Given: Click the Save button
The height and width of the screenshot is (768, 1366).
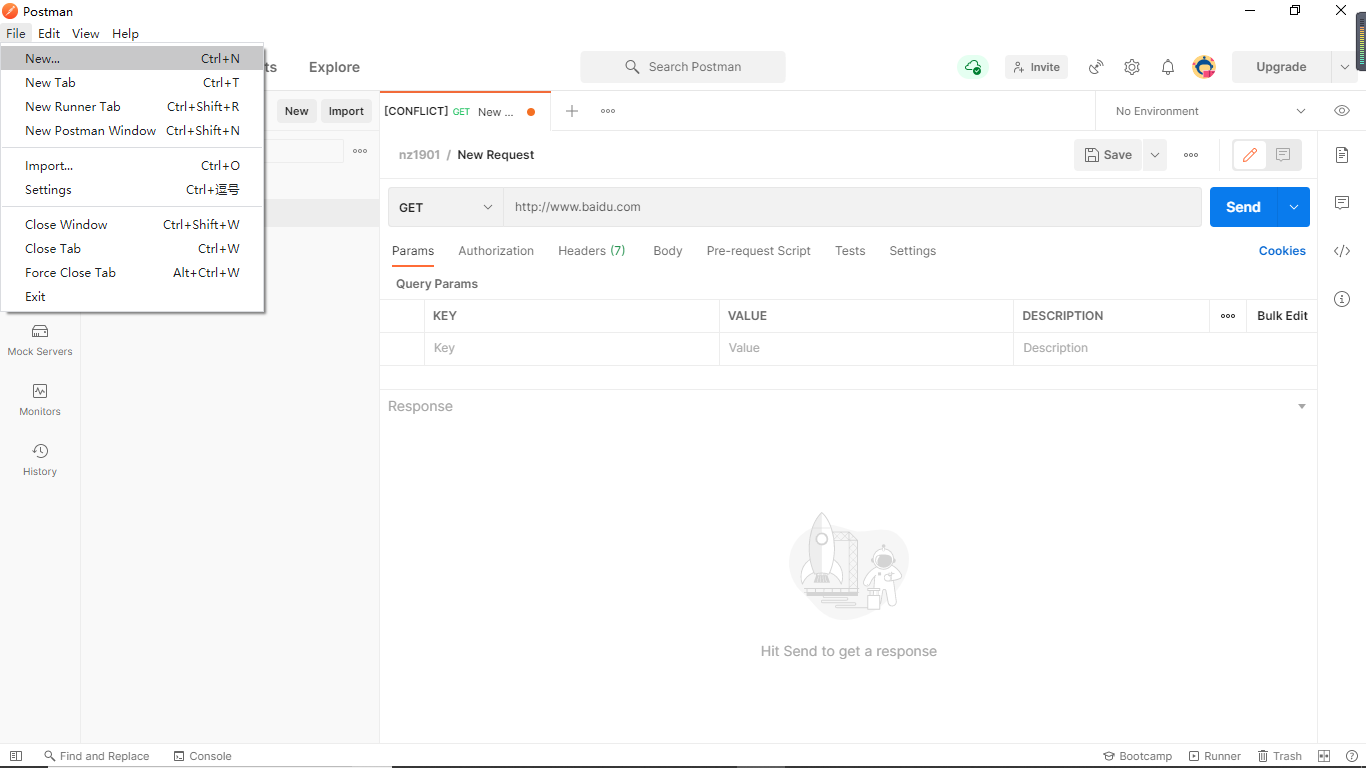Looking at the screenshot, I should pos(1108,155).
